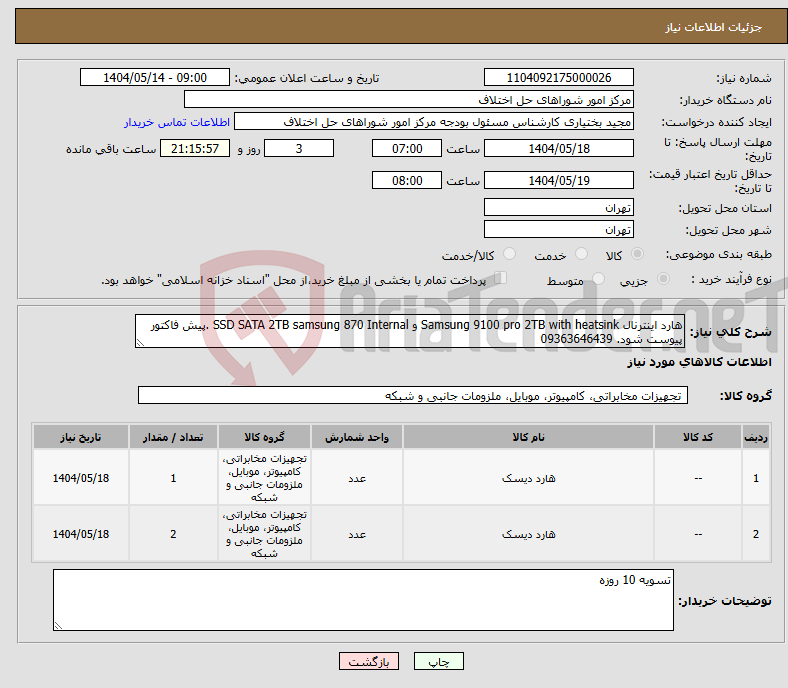Click the کد کالا column header
Image resolution: width=788 pixels, height=688 pixels.
pyautogui.click(x=698, y=437)
